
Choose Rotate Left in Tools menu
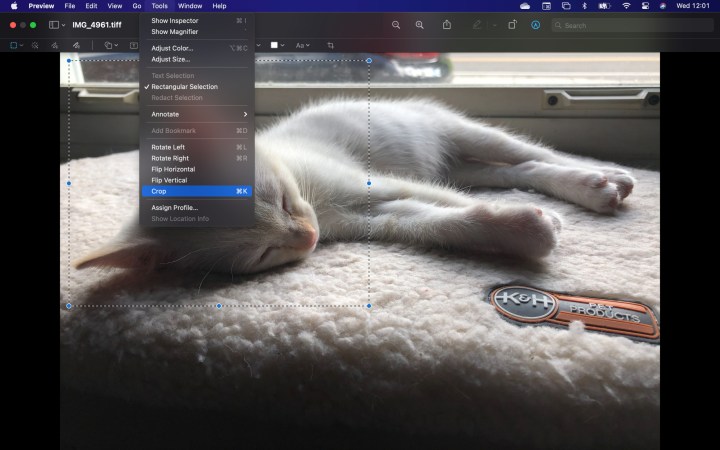click(197, 147)
